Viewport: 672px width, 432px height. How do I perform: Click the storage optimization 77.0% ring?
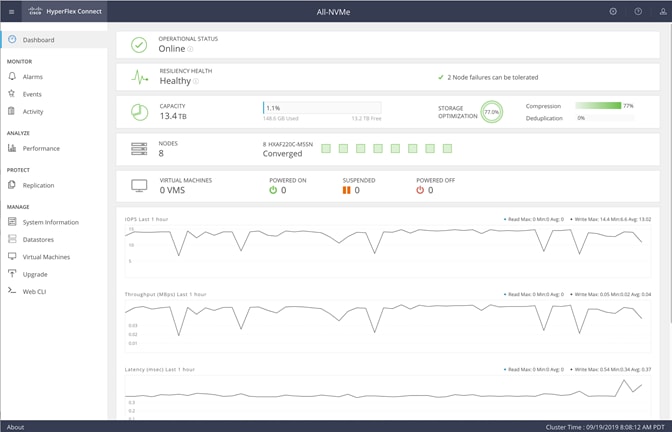(x=492, y=112)
